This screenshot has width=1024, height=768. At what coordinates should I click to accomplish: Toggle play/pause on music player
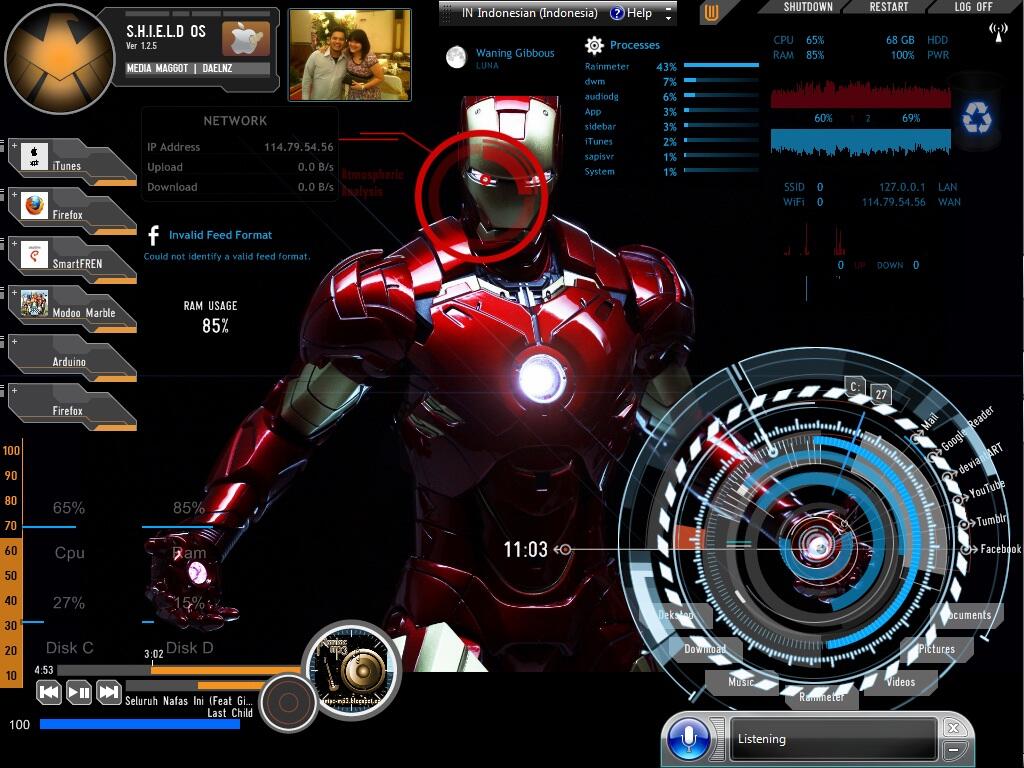pos(79,692)
